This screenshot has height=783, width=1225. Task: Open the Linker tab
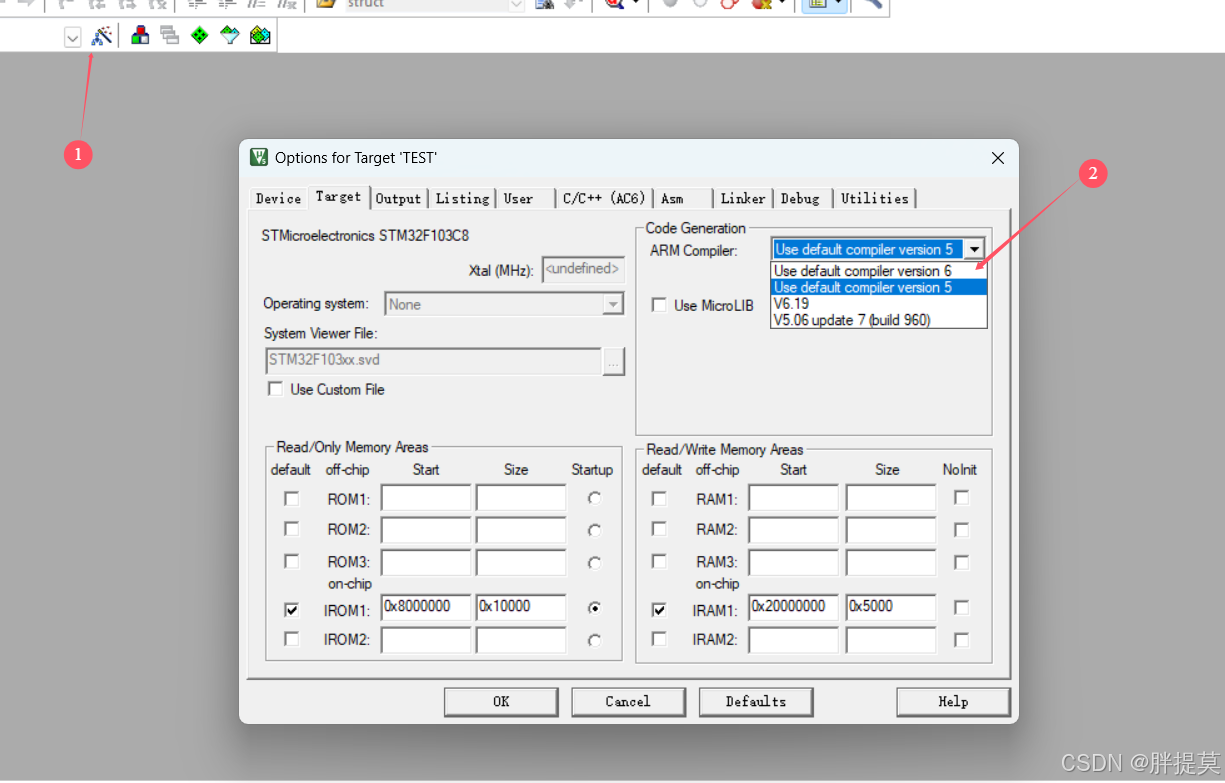743,198
